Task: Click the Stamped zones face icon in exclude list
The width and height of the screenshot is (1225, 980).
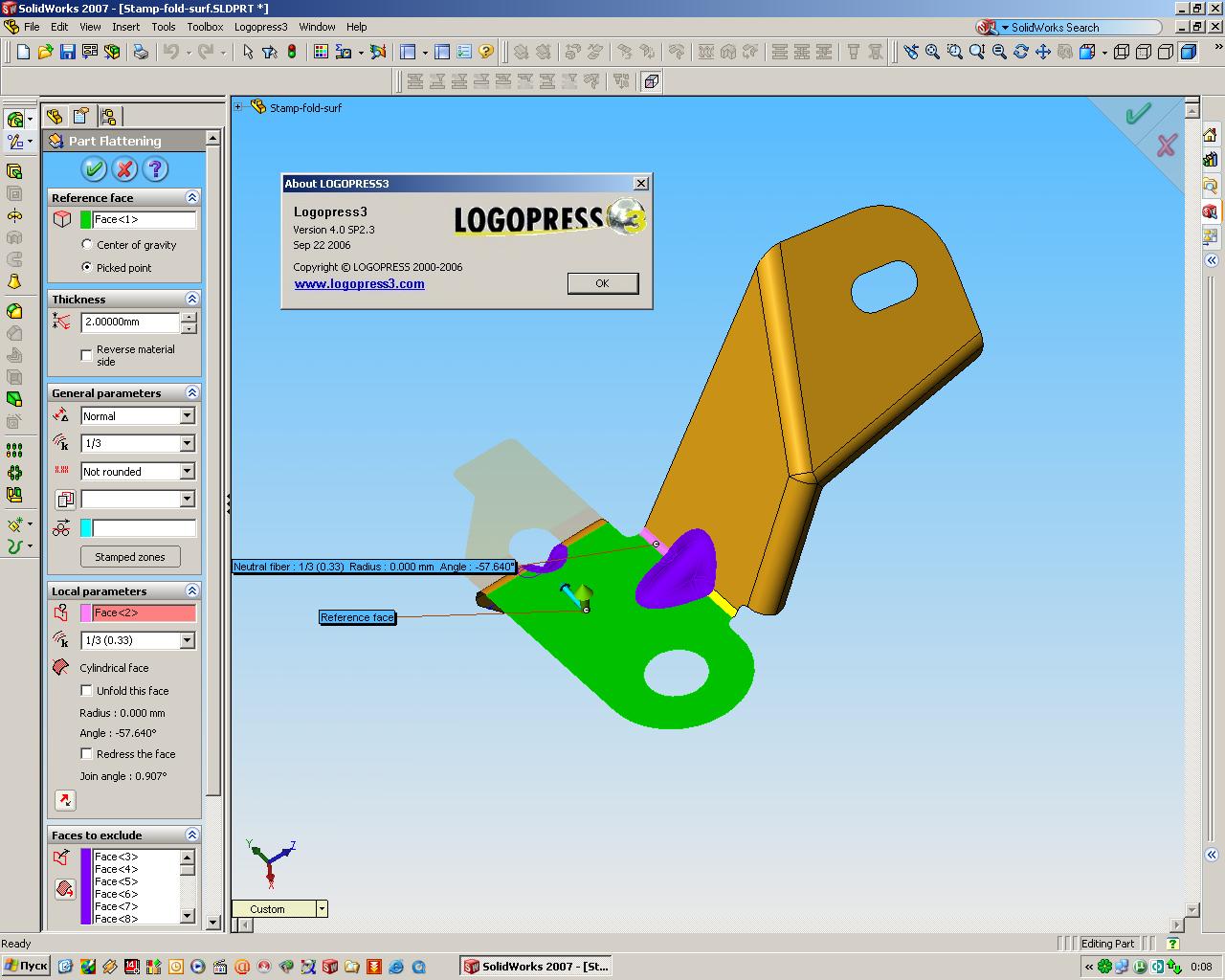Action: (x=65, y=889)
